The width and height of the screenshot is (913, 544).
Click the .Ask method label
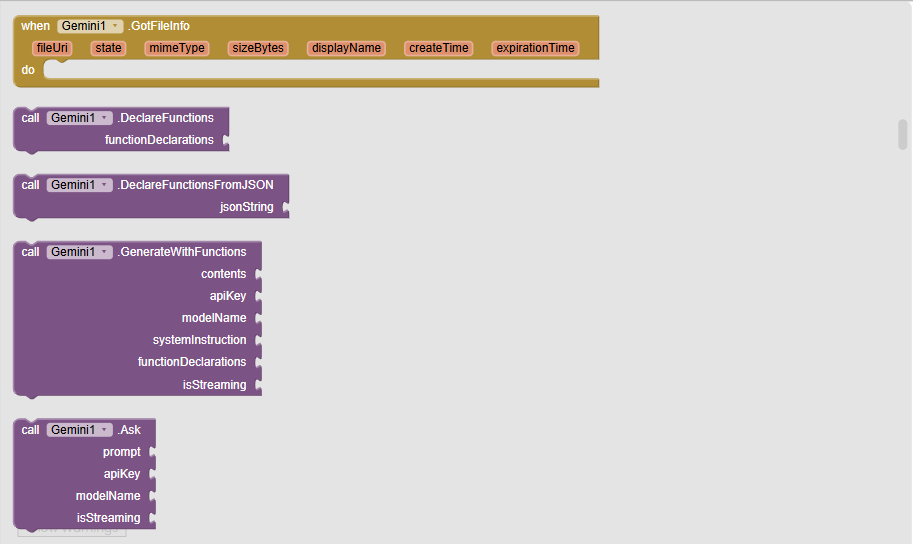click(129, 430)
